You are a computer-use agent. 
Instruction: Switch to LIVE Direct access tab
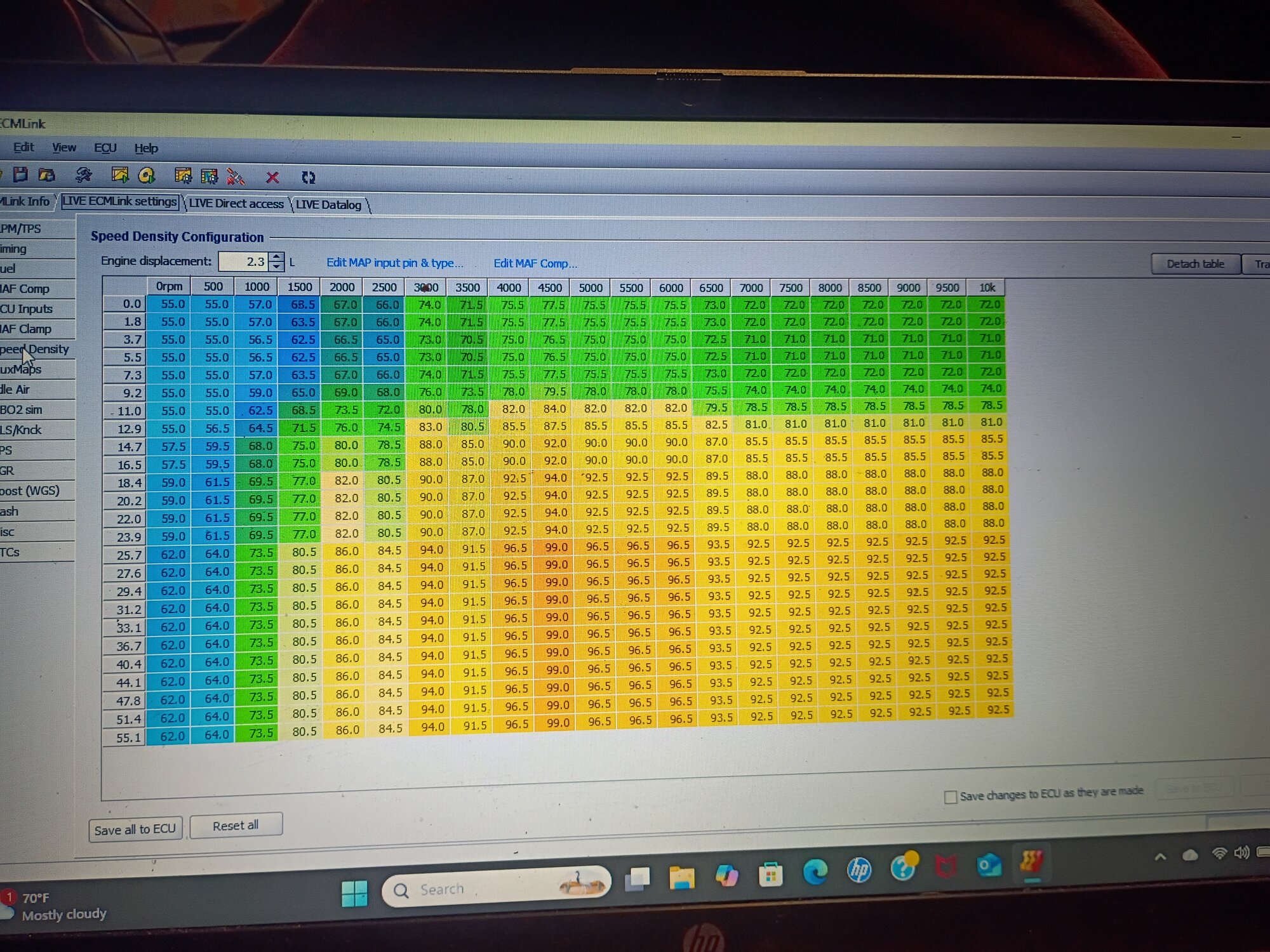(236, 203)
